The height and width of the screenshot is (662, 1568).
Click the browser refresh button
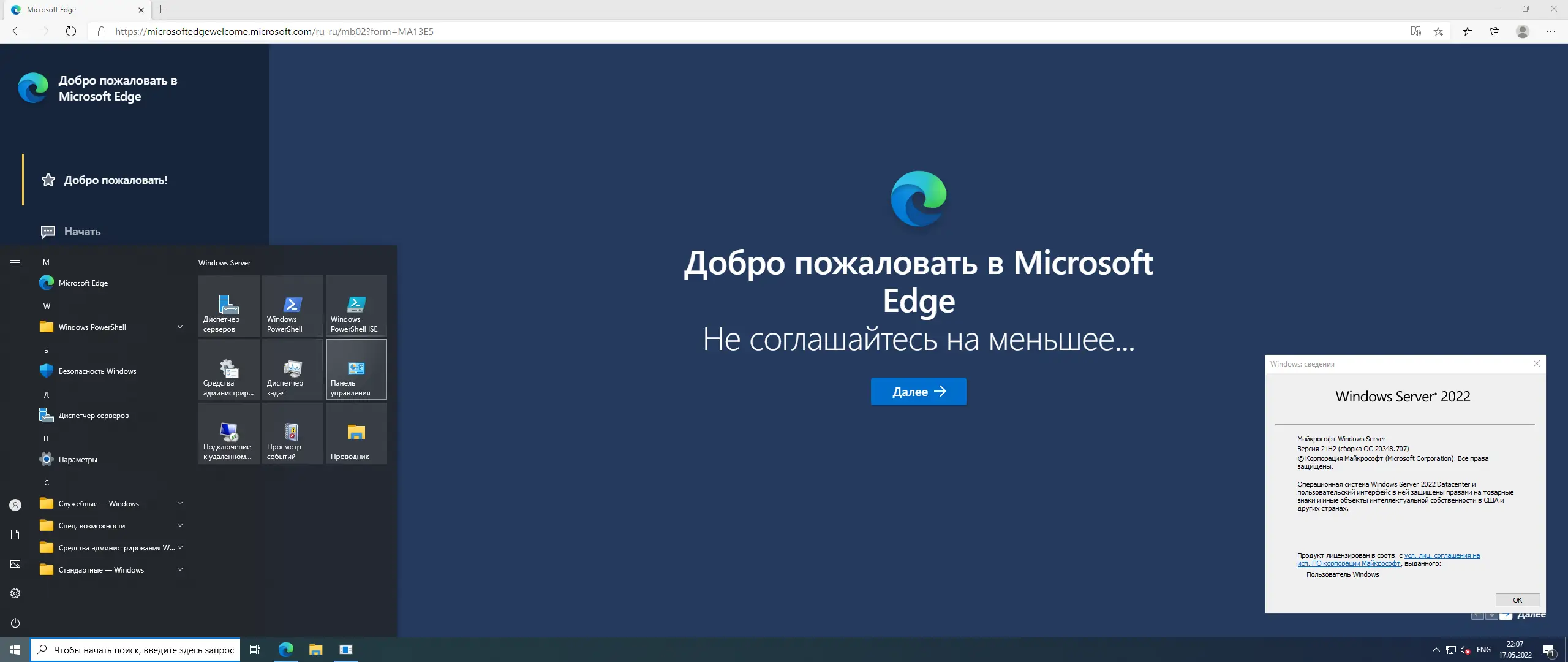click(x=71, y=31)
